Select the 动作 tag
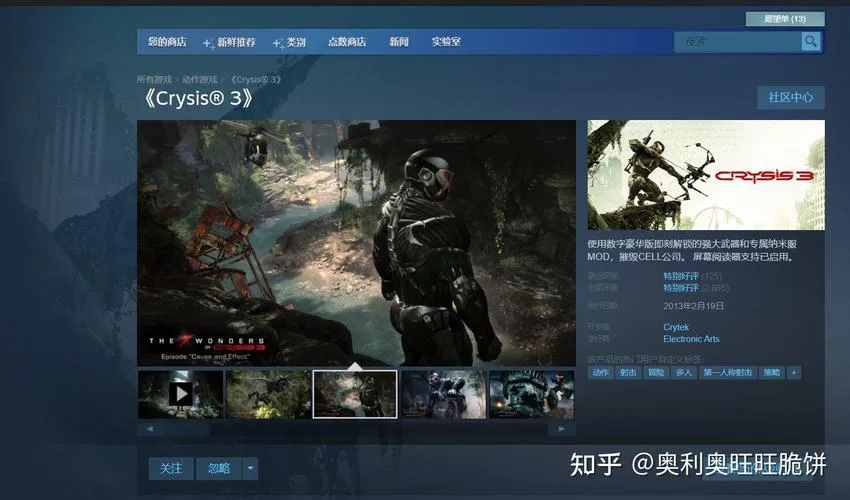The width and height of the screenshot is (850, 500). (601, 373)
